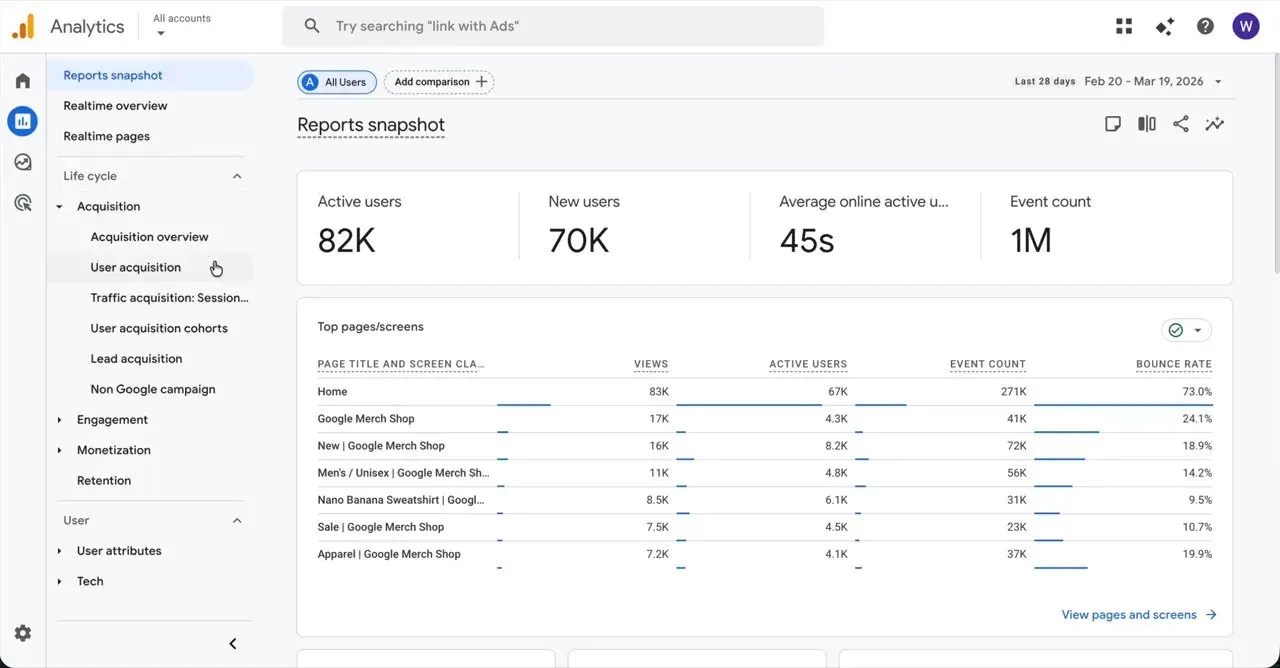Screen dimensions: 1280x668
Task: Click the Active users metric card
Action: point(408,229)
